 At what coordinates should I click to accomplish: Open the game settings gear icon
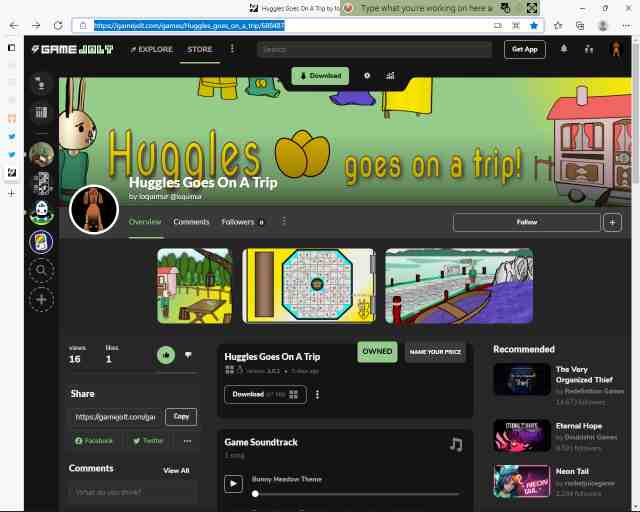[367, 76]
